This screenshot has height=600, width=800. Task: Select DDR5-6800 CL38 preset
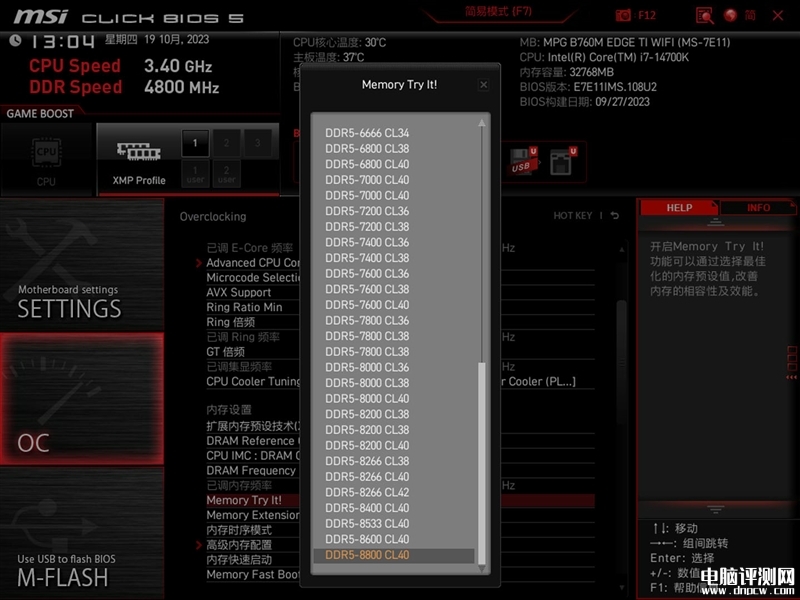[367, 148]
